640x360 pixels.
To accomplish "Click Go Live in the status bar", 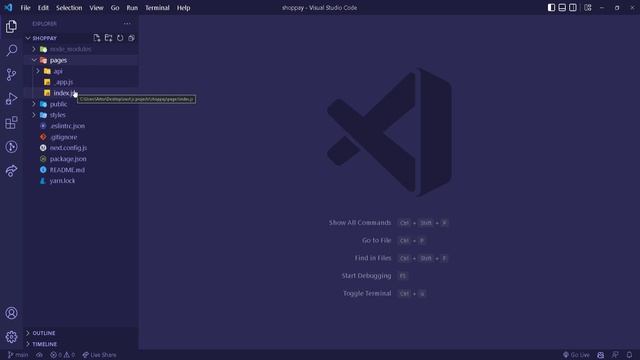I will [576, 355].
